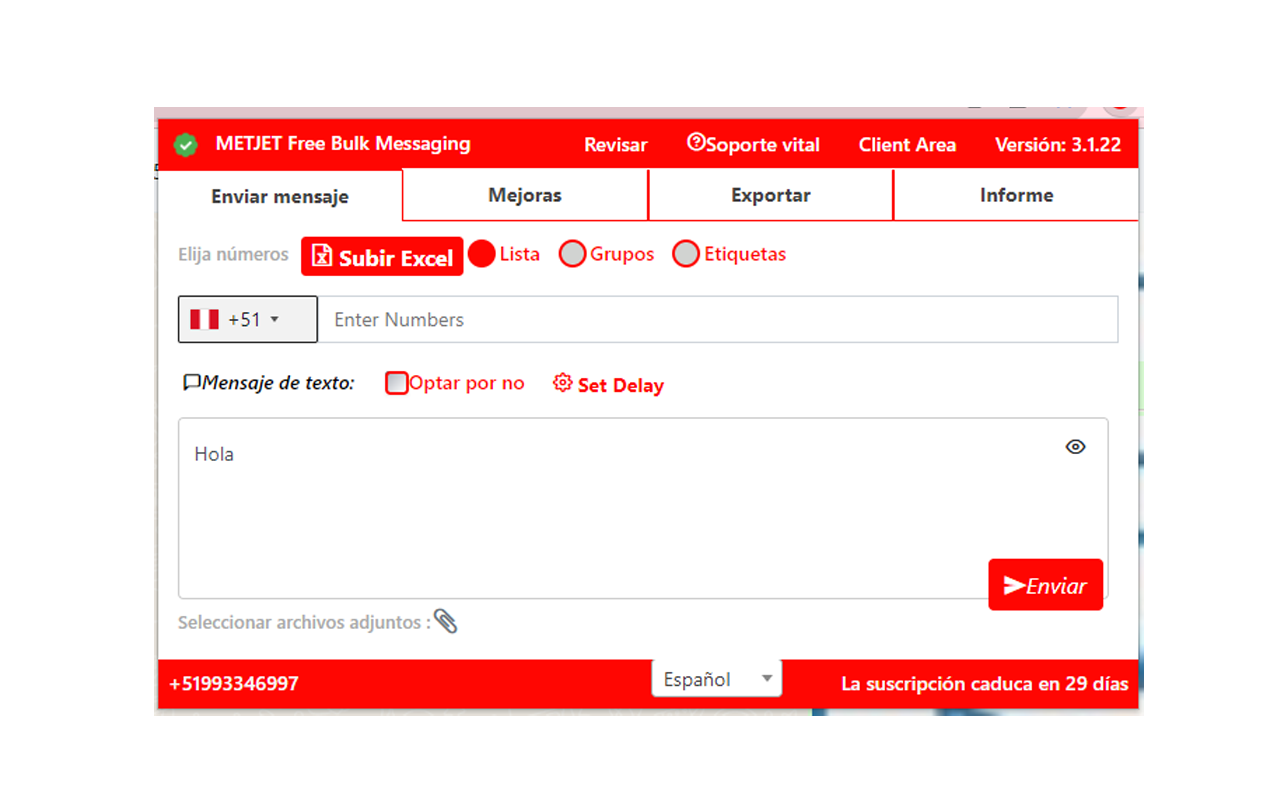
Task: Click the Peru flag icon
Action: (x=204, y=318)
